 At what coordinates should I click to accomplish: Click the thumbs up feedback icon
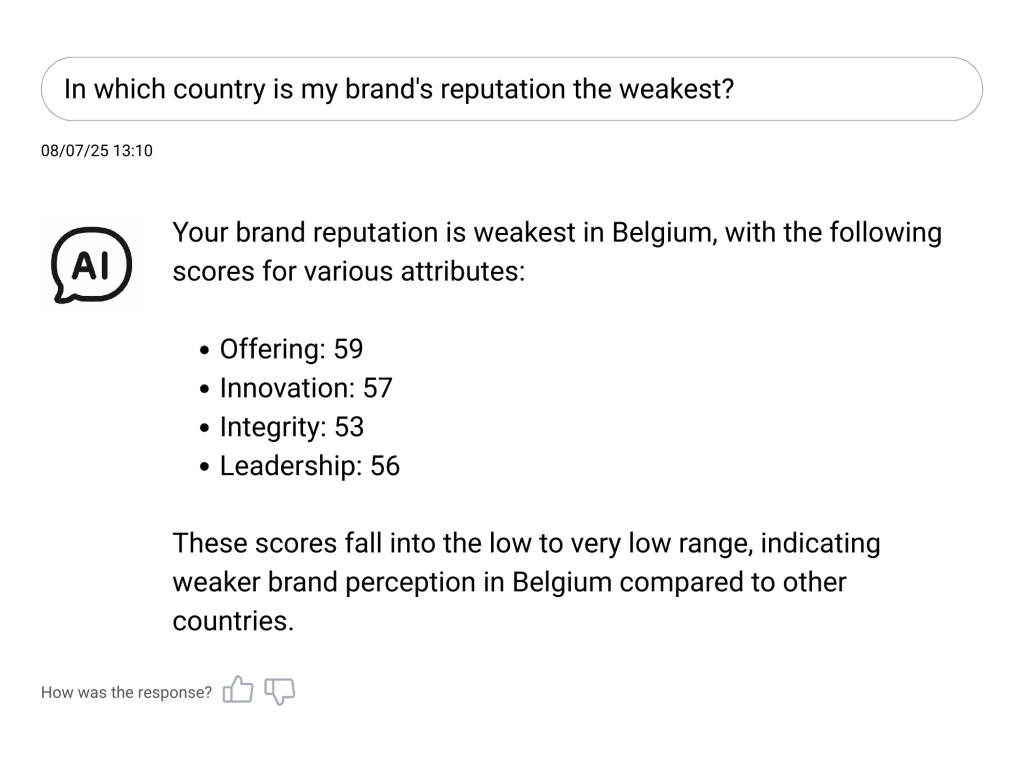click(238, 690)
